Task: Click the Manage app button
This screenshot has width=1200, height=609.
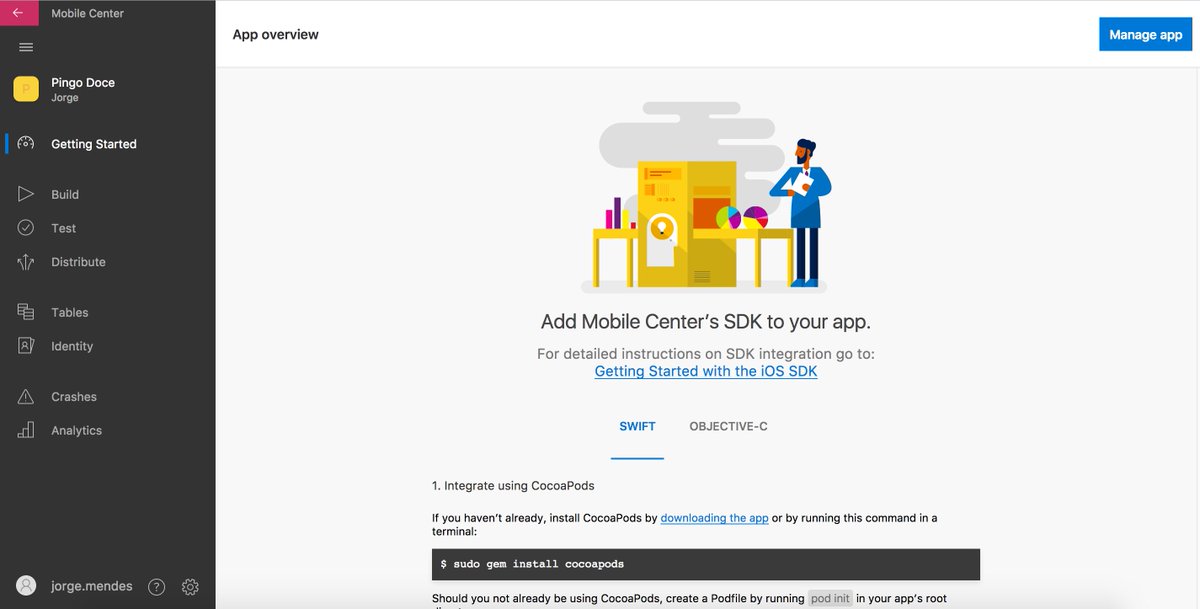Action: pos(1145,34)
